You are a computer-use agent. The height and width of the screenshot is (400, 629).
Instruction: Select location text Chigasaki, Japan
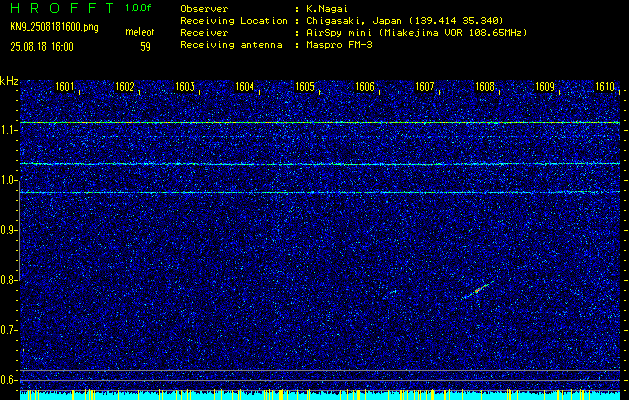[353, 21]
